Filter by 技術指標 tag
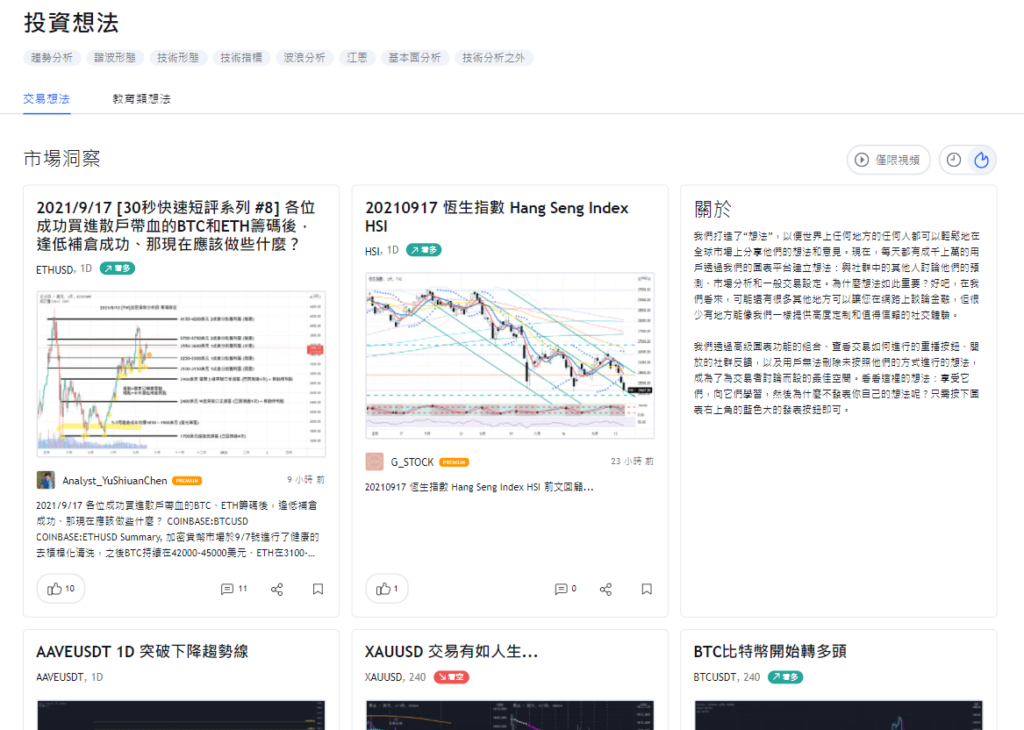 [241, 57]
